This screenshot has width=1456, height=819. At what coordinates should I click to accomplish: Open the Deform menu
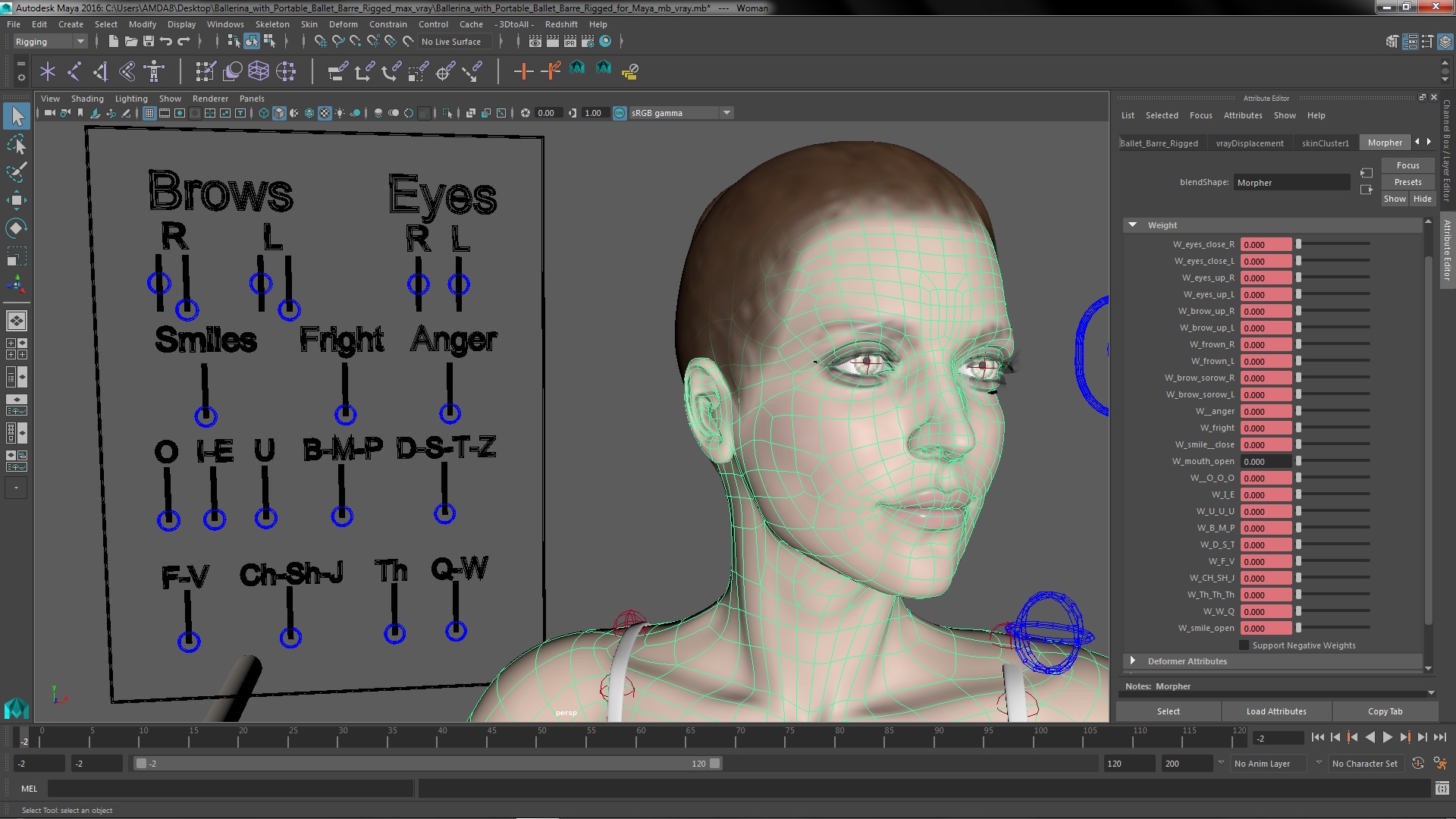(x=343, y=24)
